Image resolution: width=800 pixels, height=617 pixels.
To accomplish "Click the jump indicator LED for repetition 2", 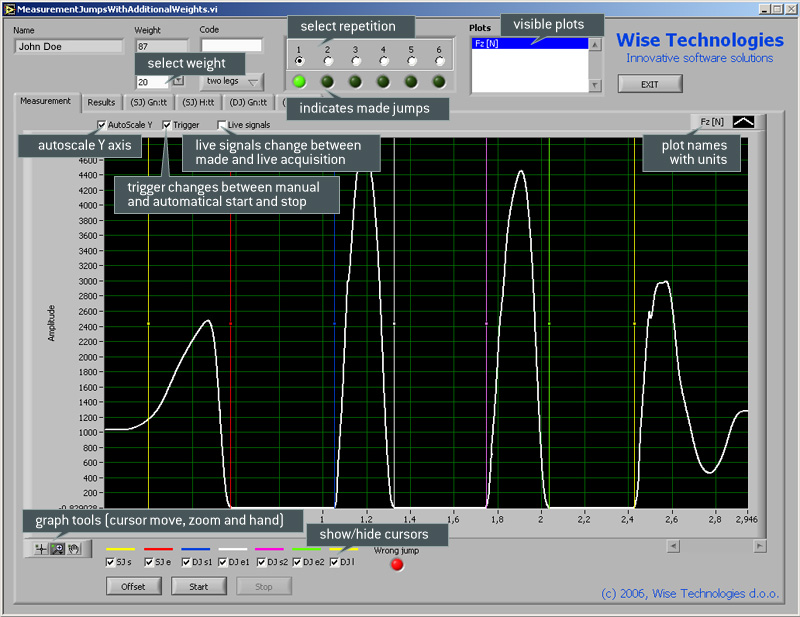I will (328, 81).
